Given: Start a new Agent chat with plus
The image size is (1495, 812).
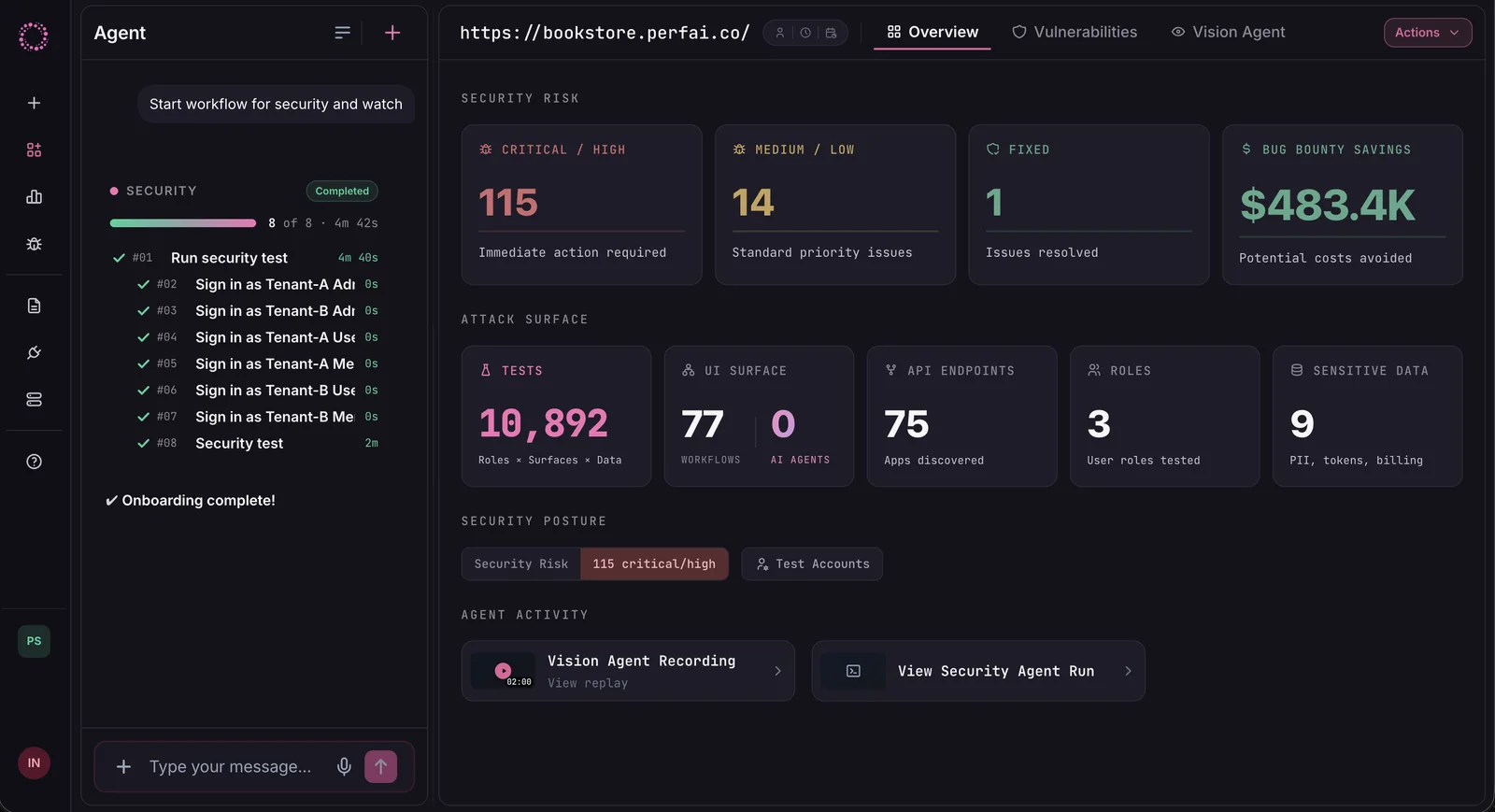Looking at the screenshot, I should [x=392, y=33].
